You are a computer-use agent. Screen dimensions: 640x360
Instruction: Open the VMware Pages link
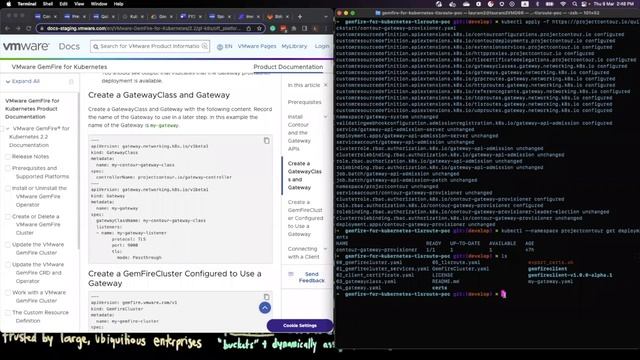(257, 47)
